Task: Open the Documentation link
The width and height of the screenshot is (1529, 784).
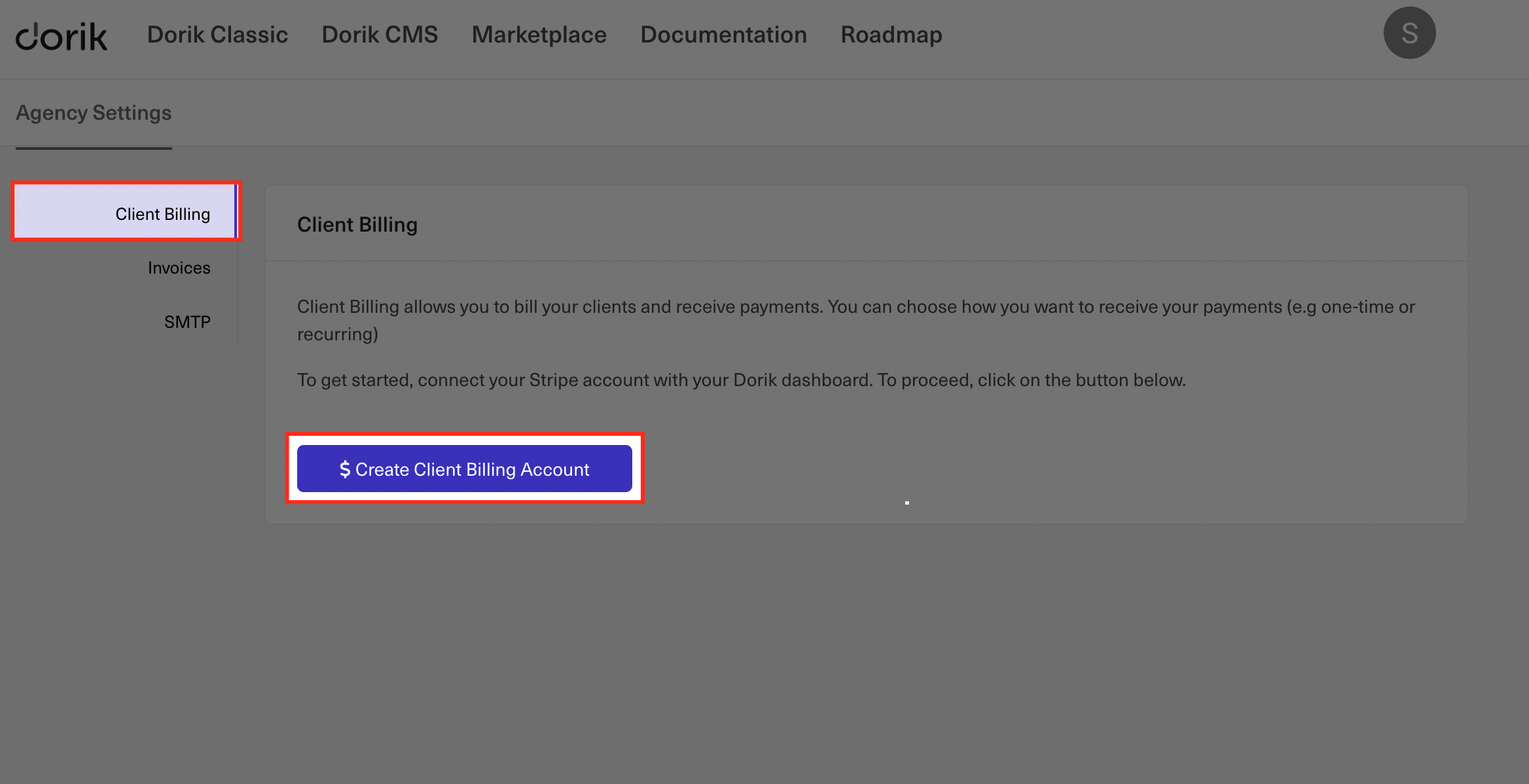Action: 724,35
